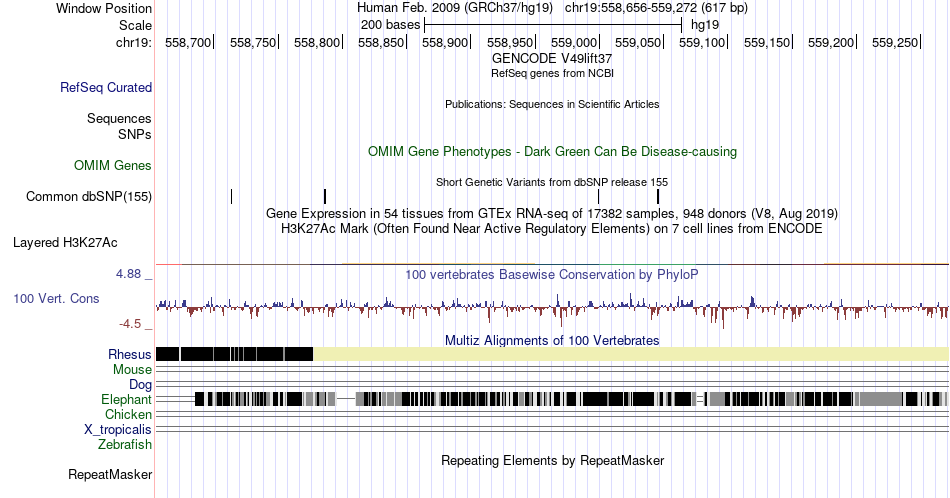Image resolution: width=950 pixels, height=498 pixels.
Task: Click the RepeatMasker track label
Action: pyautogui.click(x=110, y=474)
